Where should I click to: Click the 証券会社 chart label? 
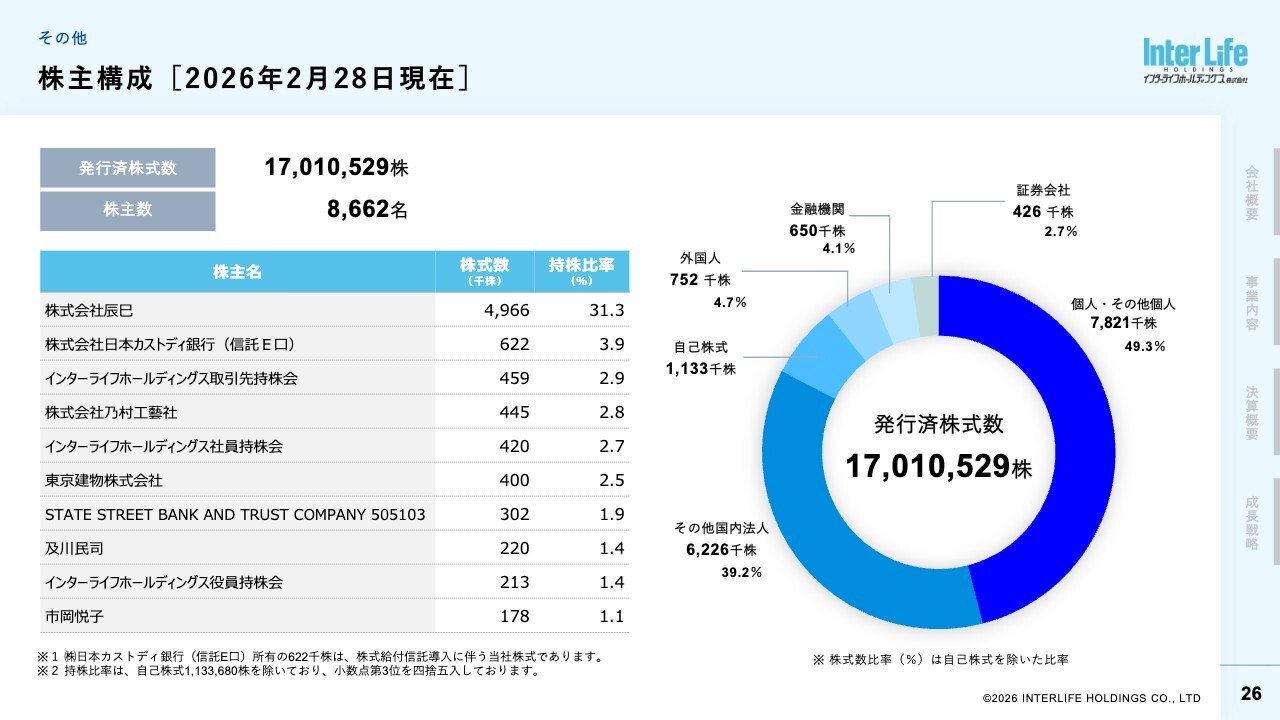coord(1043,190)
